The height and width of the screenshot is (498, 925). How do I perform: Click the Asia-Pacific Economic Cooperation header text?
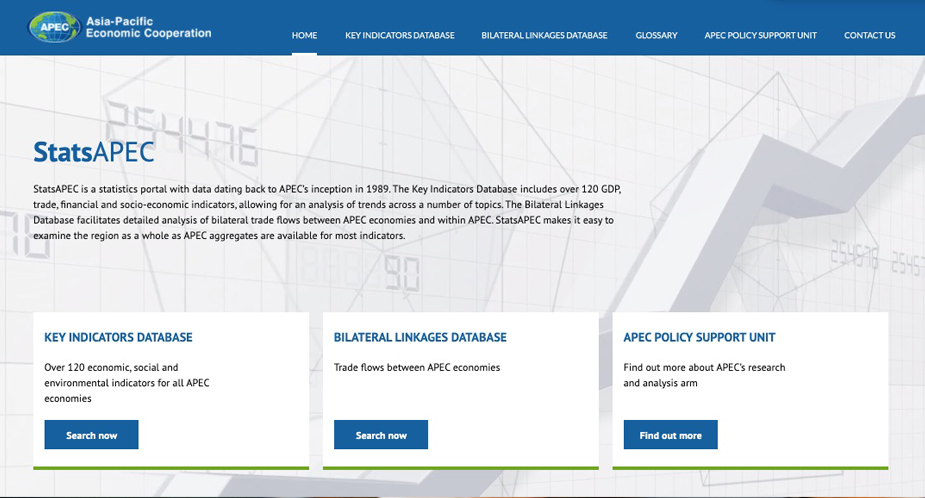(149, 27)
